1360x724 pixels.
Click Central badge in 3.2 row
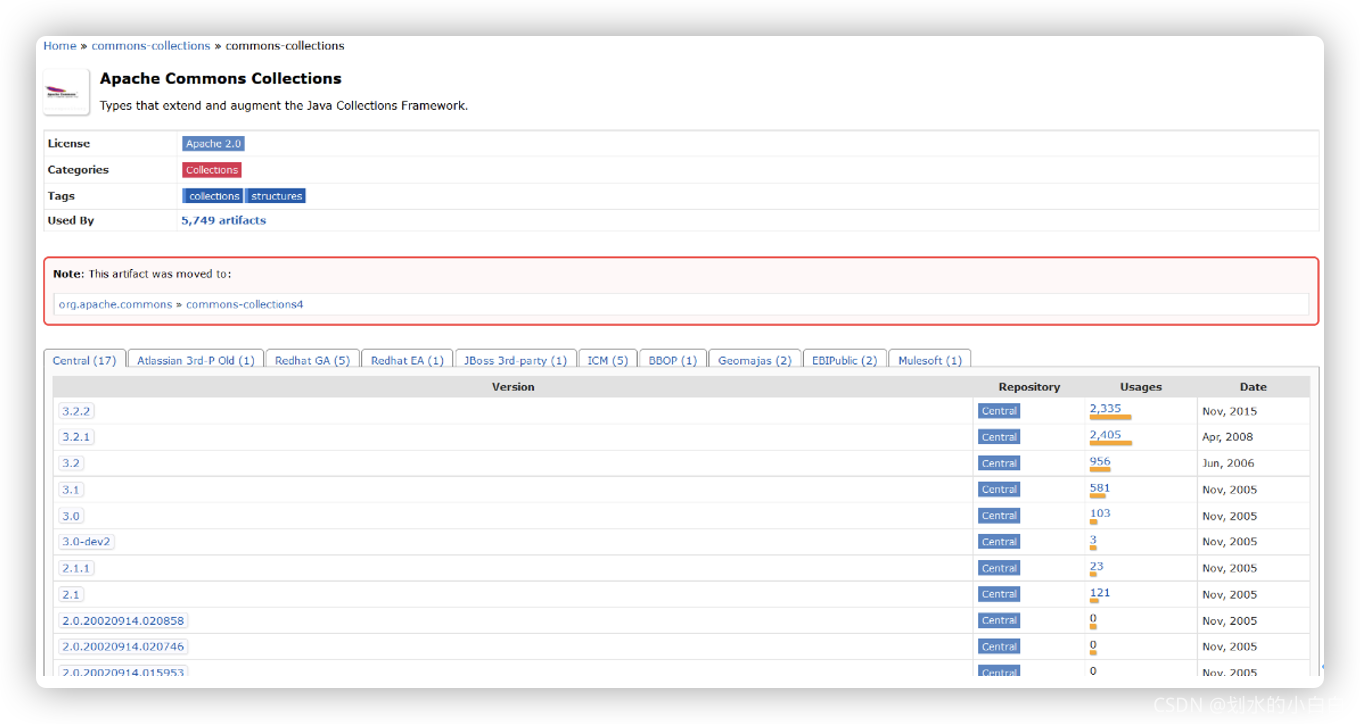pos(999,463)
